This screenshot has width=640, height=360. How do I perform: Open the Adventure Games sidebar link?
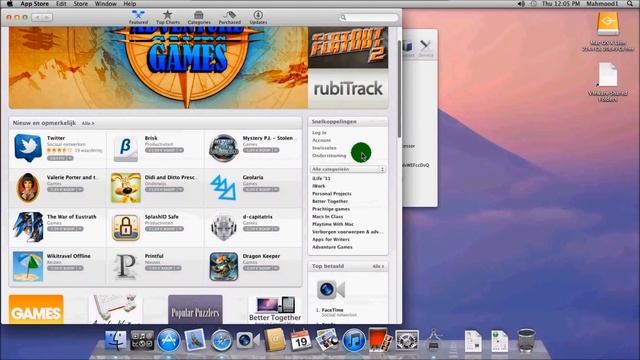coord(332,247)
